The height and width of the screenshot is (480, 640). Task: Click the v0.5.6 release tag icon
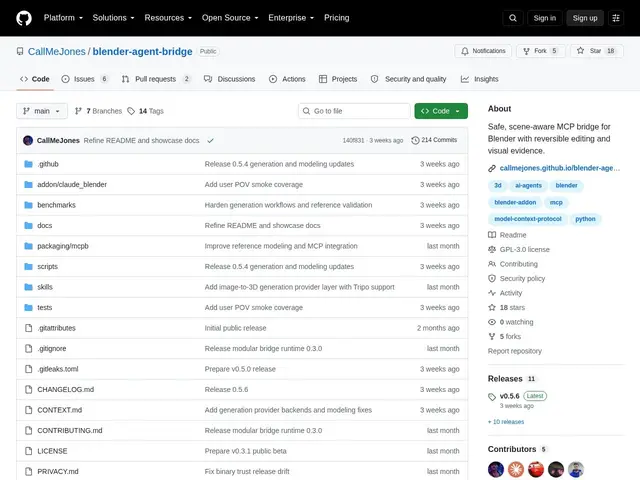pos(492,397)
